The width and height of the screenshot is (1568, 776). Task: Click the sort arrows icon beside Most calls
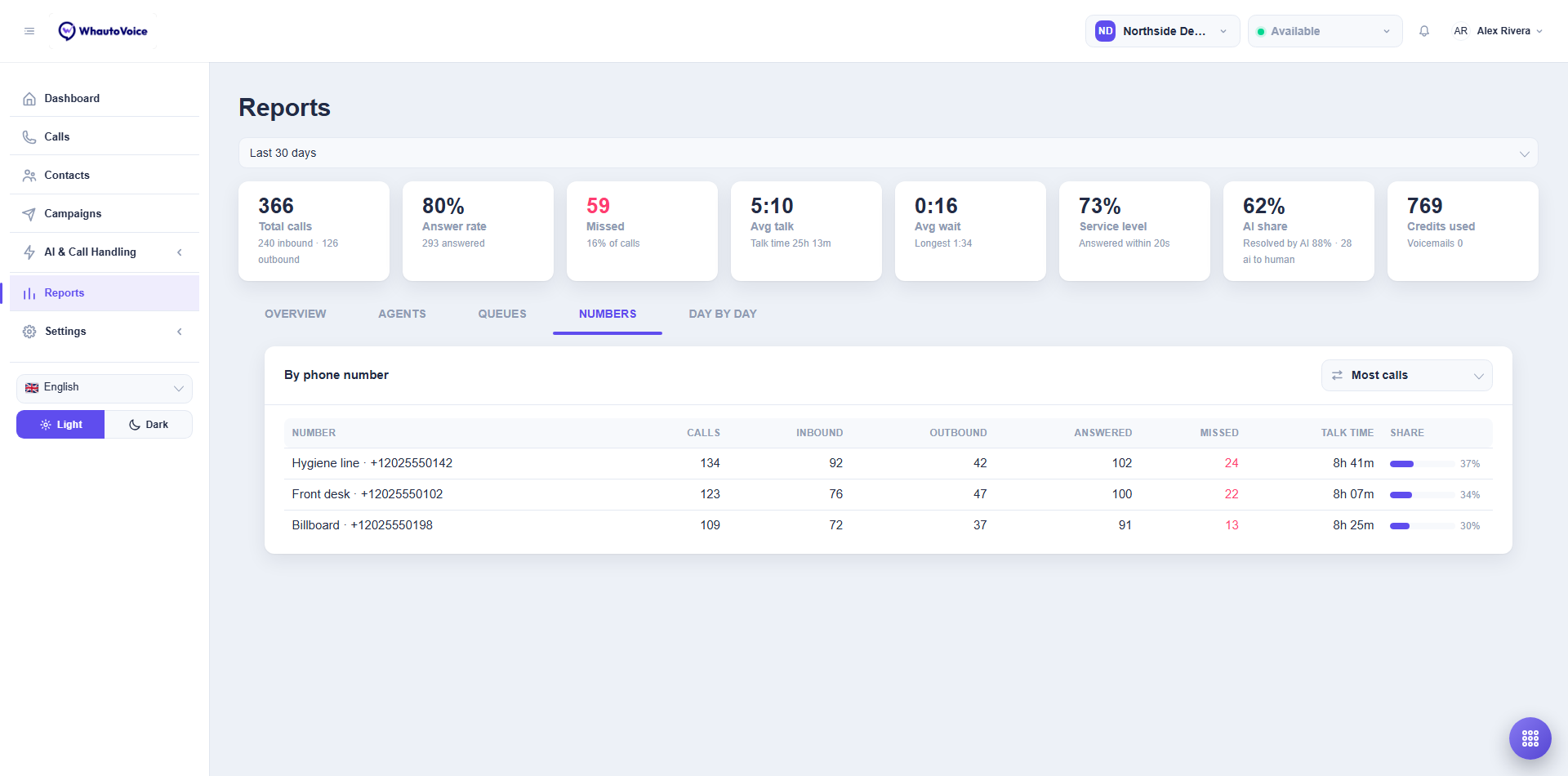pos(1337,376)
